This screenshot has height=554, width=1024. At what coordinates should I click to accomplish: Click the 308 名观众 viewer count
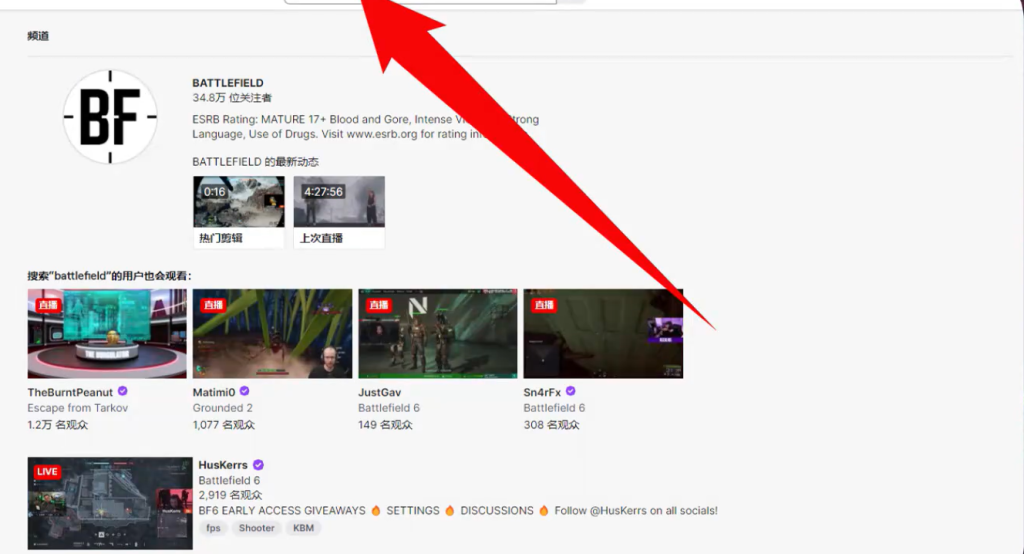[x=551, y=425]
